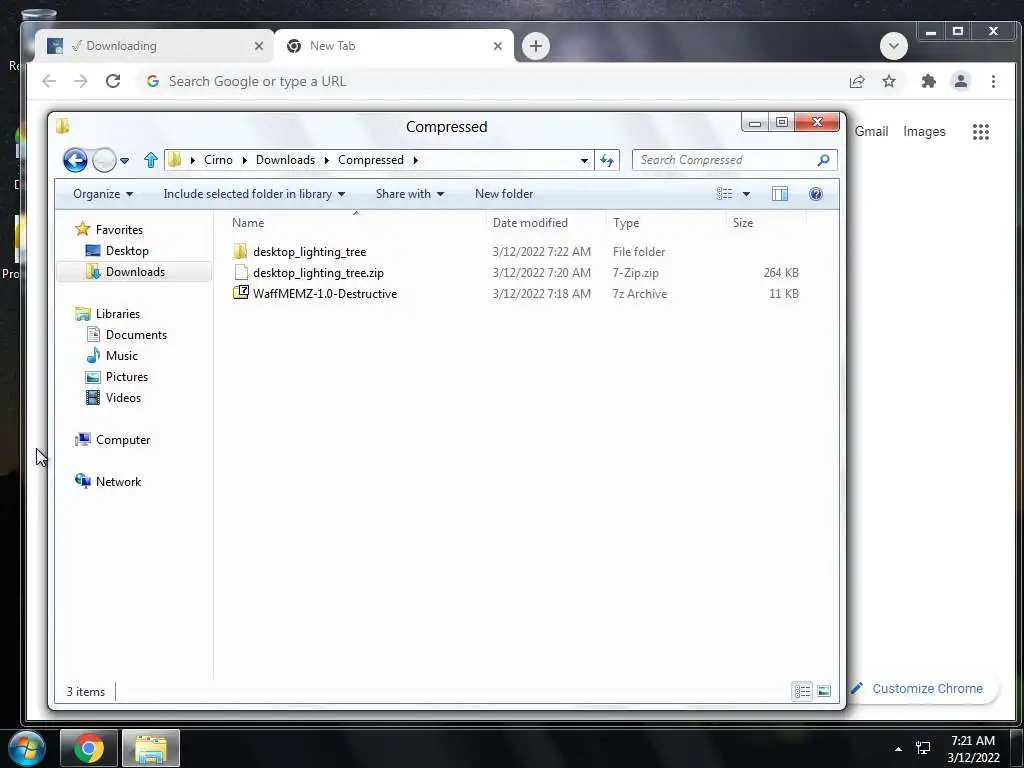Image resolution: width=1024 pixels, height=768 pixels.
Task: Select Network in the navigation pane
Action: pos(118,482)
